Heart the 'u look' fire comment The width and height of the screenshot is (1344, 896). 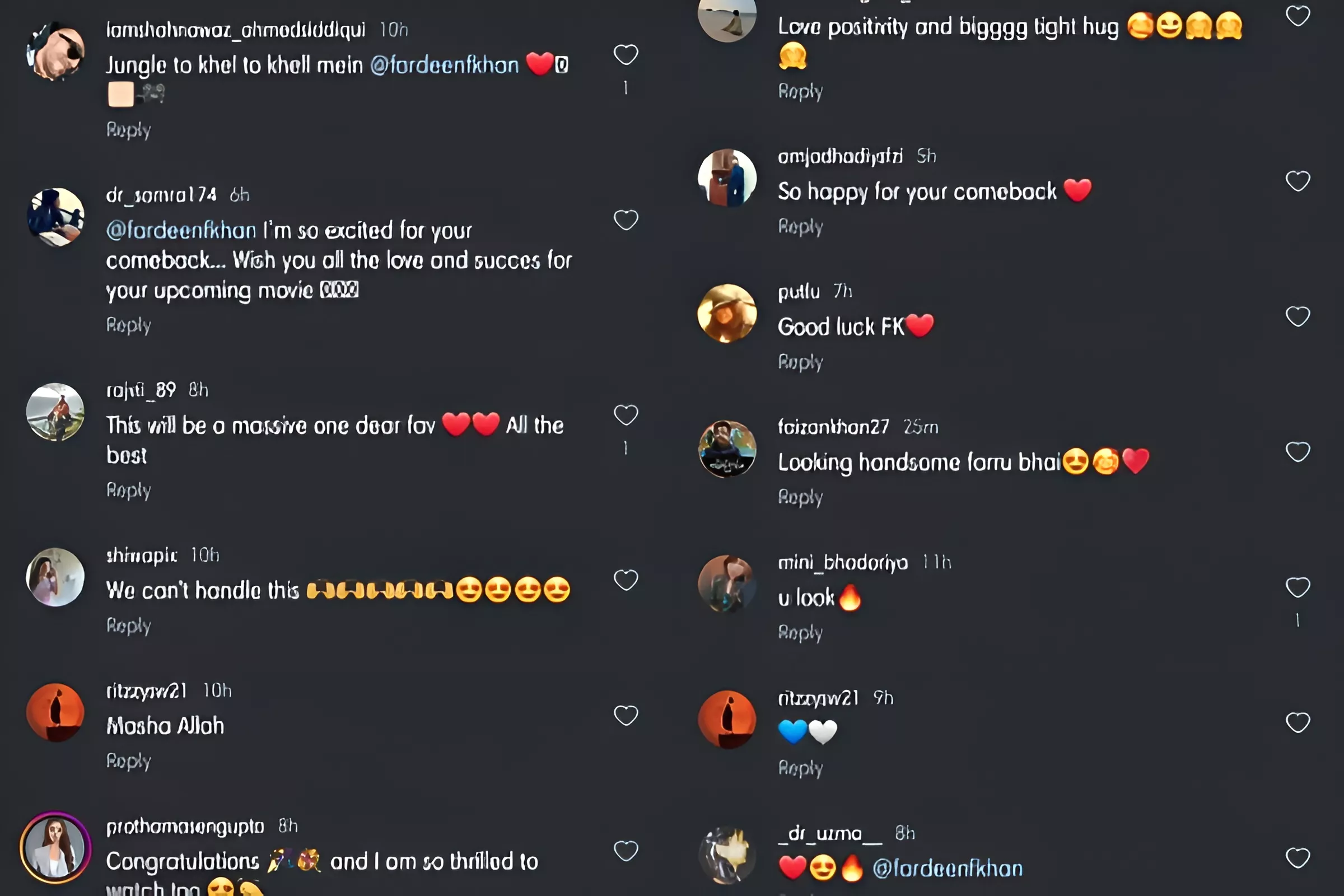[1298, 587]
